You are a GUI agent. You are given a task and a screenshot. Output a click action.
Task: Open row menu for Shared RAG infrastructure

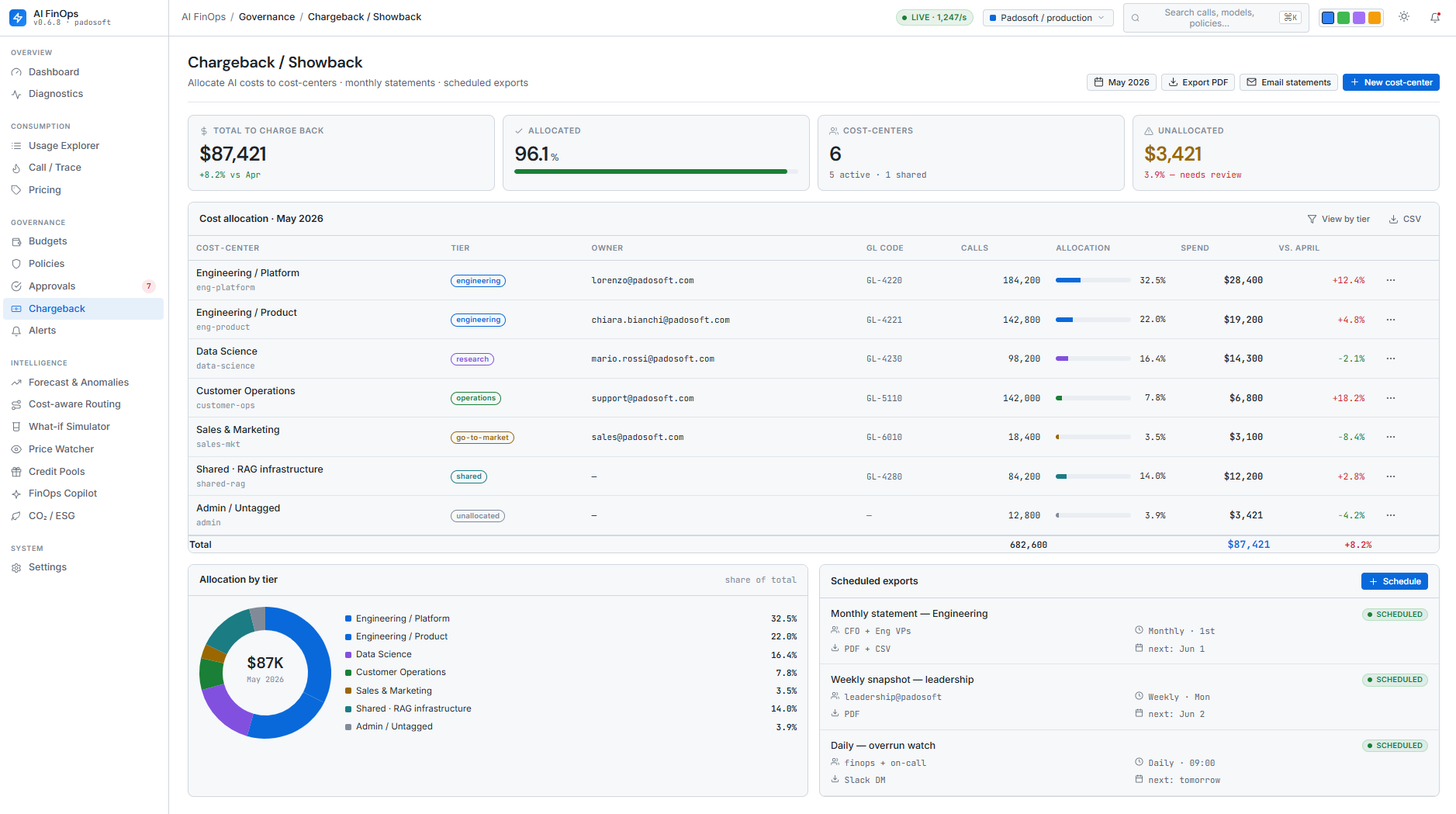(x=1391, y=476)
